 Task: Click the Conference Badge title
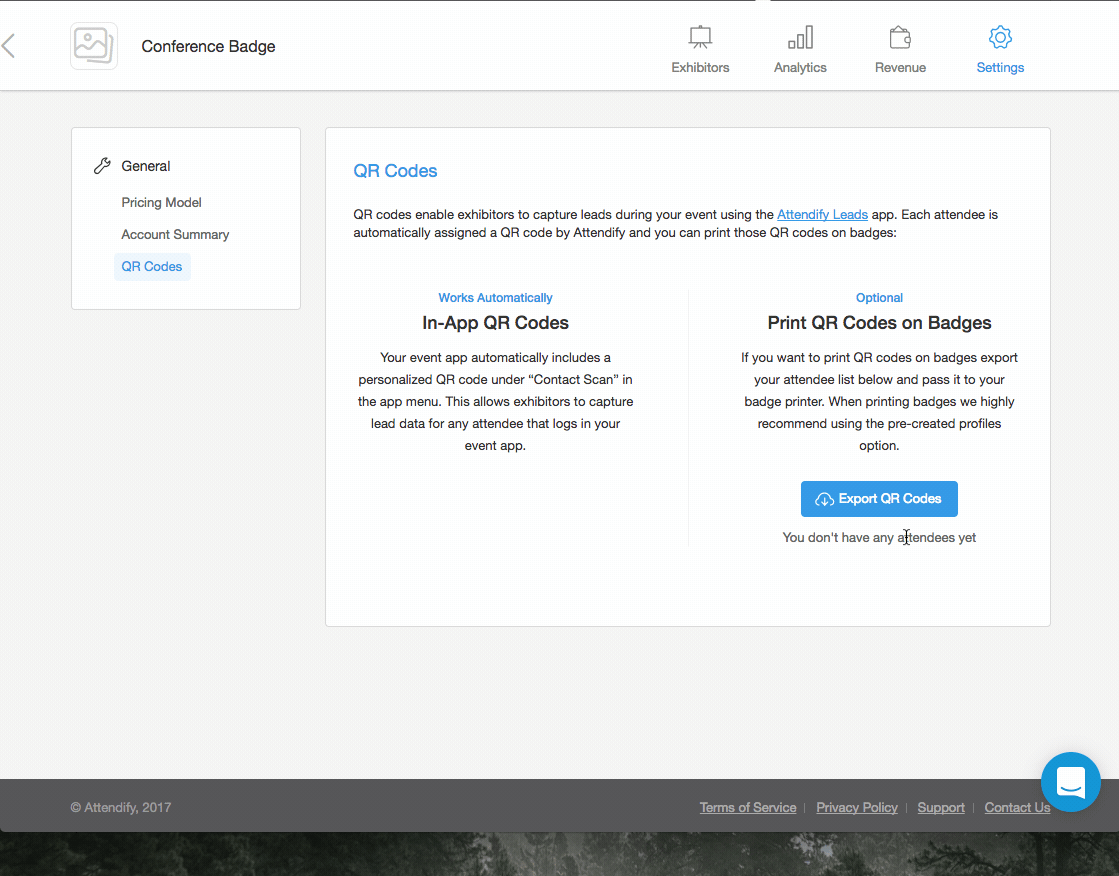point(208,46)
